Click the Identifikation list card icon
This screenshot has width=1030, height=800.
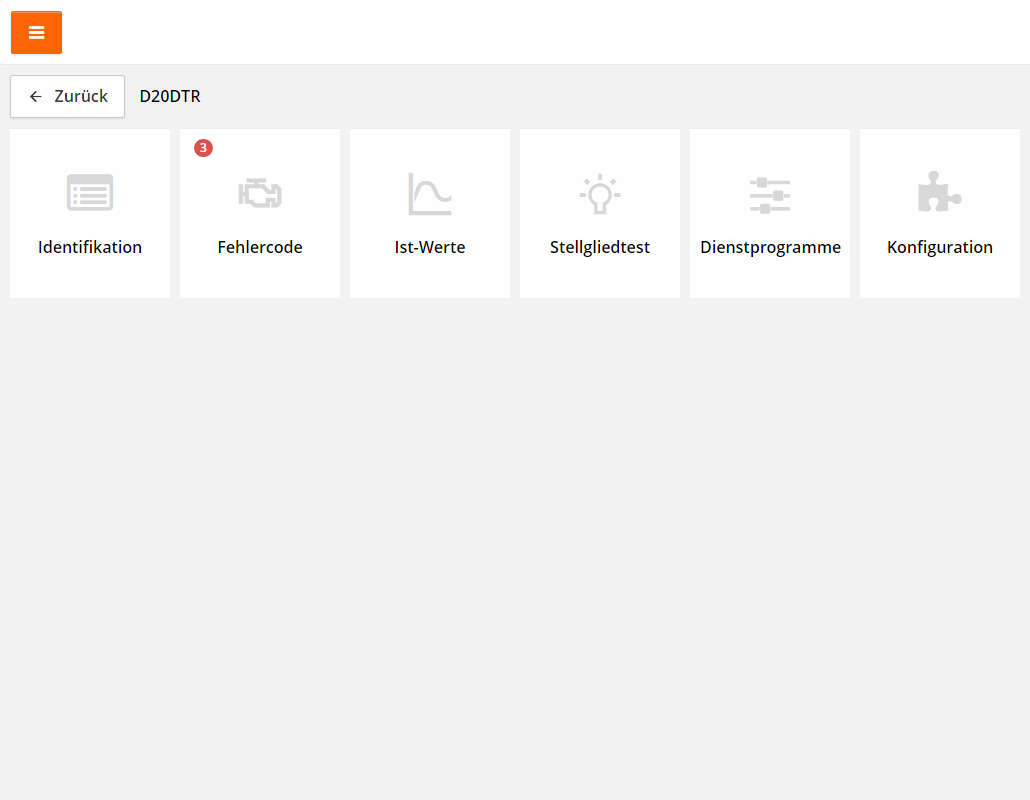click(x=90, y=193)
